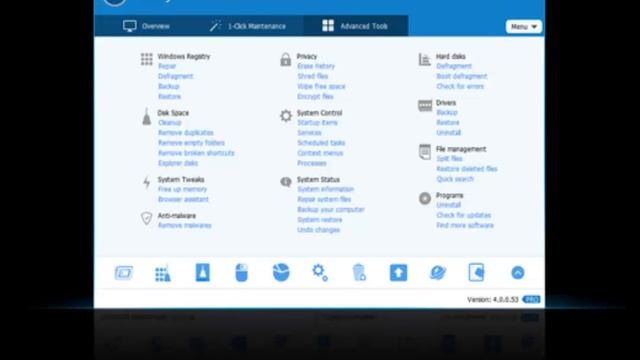
Task: Click the eraser page icon in bottom toolbar
Action: (x=476, y=273)
